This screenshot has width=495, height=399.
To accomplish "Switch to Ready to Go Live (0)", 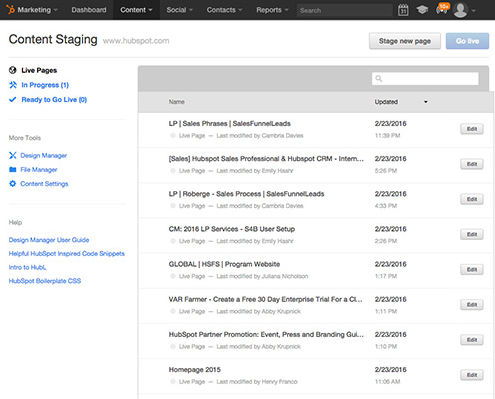I will coord(54,99).
